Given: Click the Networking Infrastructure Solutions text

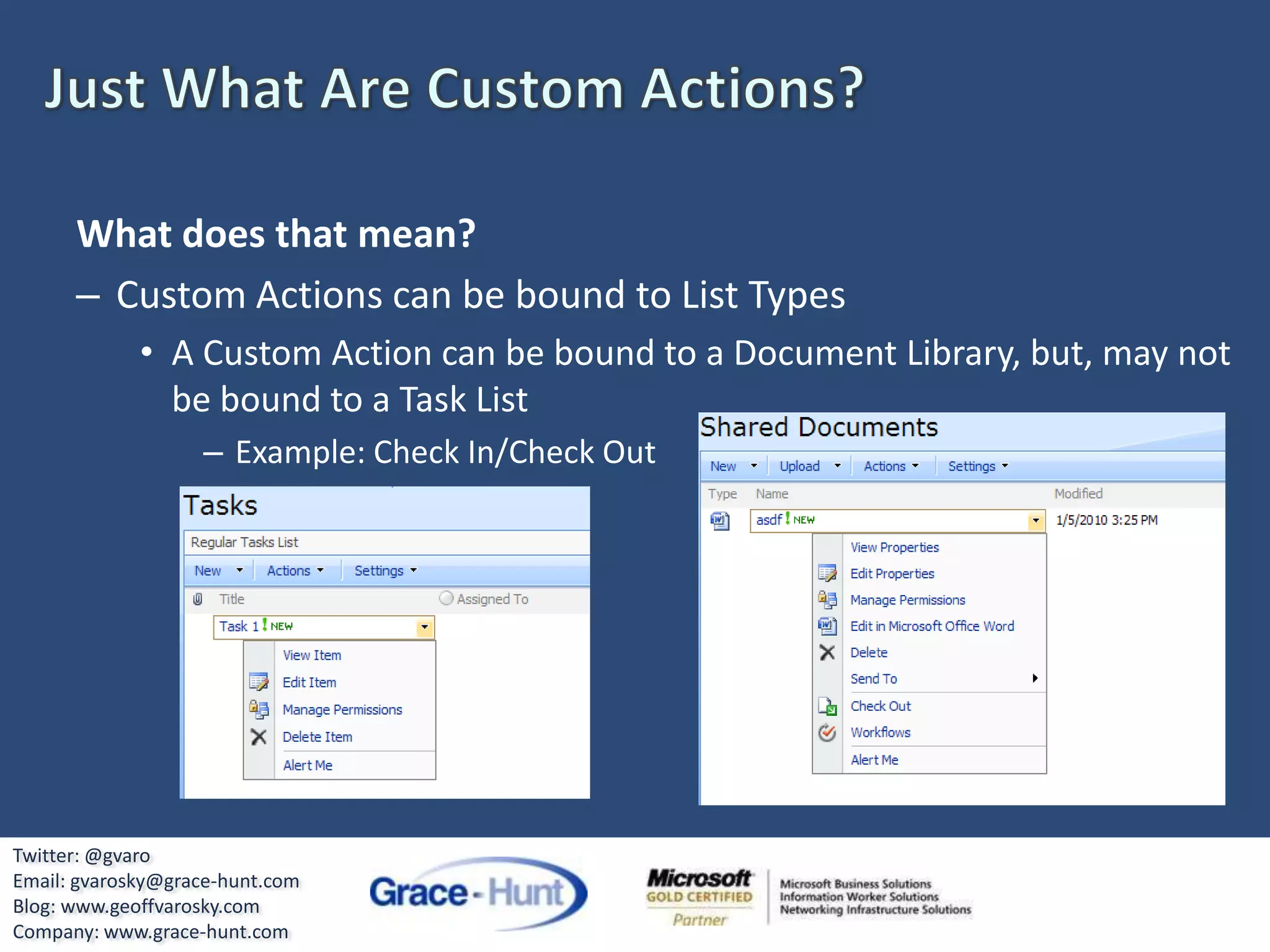Looking at the screenshot, I should click(876, 910).
